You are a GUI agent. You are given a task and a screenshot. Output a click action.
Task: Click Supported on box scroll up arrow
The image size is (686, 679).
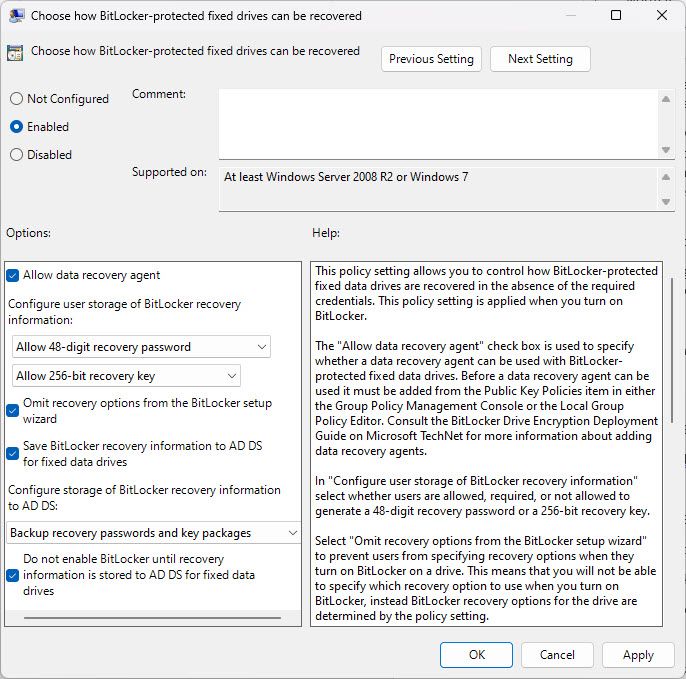[666, 177]
